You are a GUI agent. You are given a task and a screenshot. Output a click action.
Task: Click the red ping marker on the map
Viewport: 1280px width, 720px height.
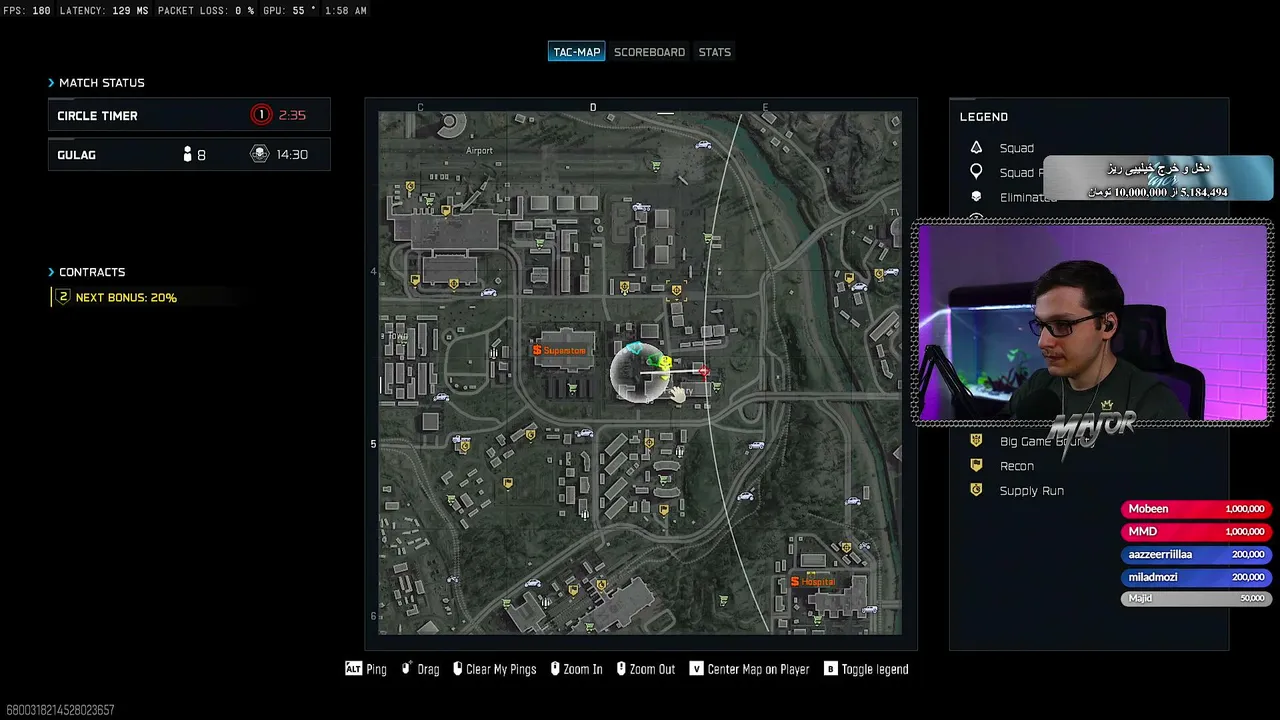click(704, 372)
